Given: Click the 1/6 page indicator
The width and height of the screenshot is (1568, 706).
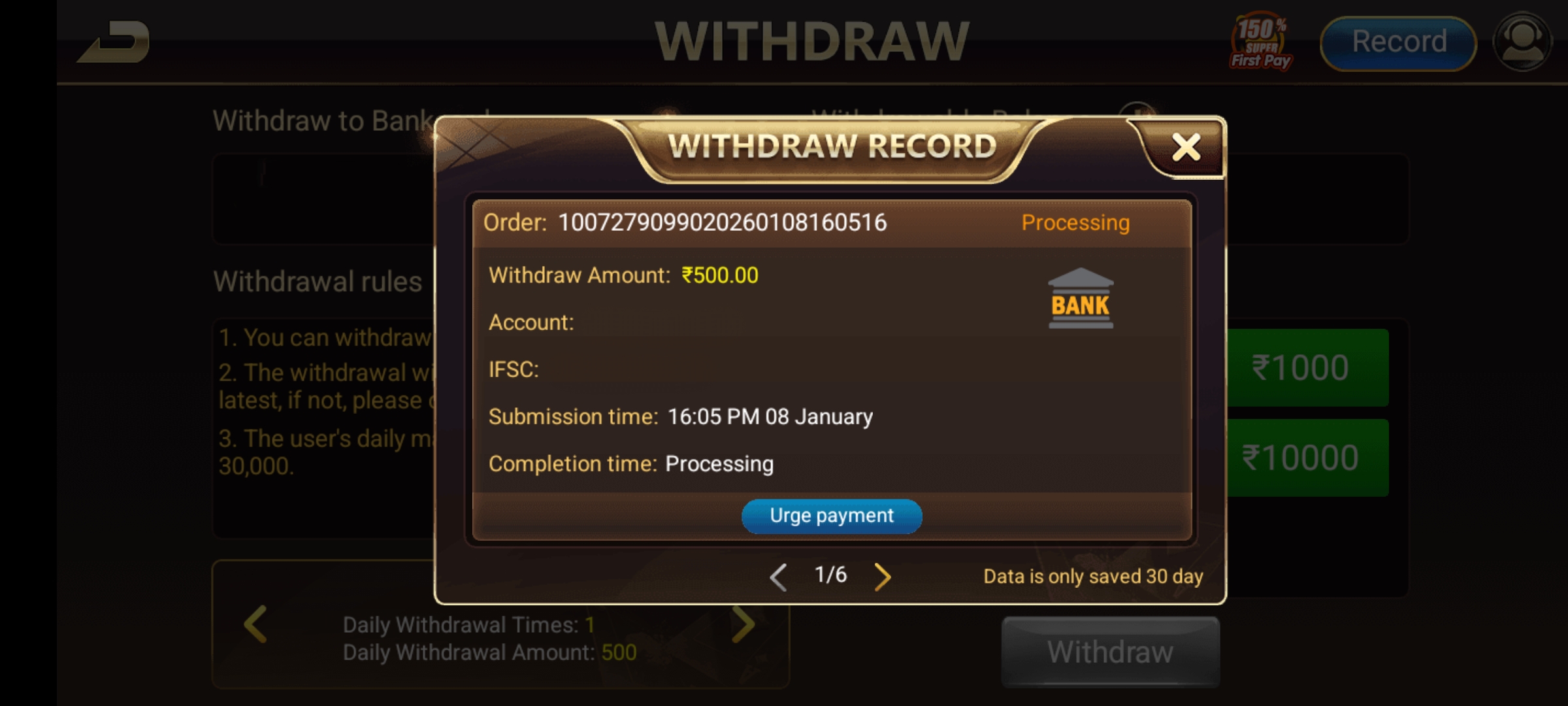Looking at the screenshot, I should (830, 575).
